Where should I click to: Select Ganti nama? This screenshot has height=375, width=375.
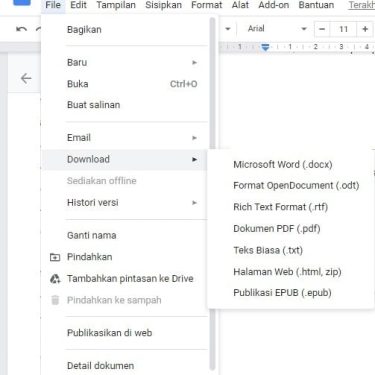coord(125,235)
